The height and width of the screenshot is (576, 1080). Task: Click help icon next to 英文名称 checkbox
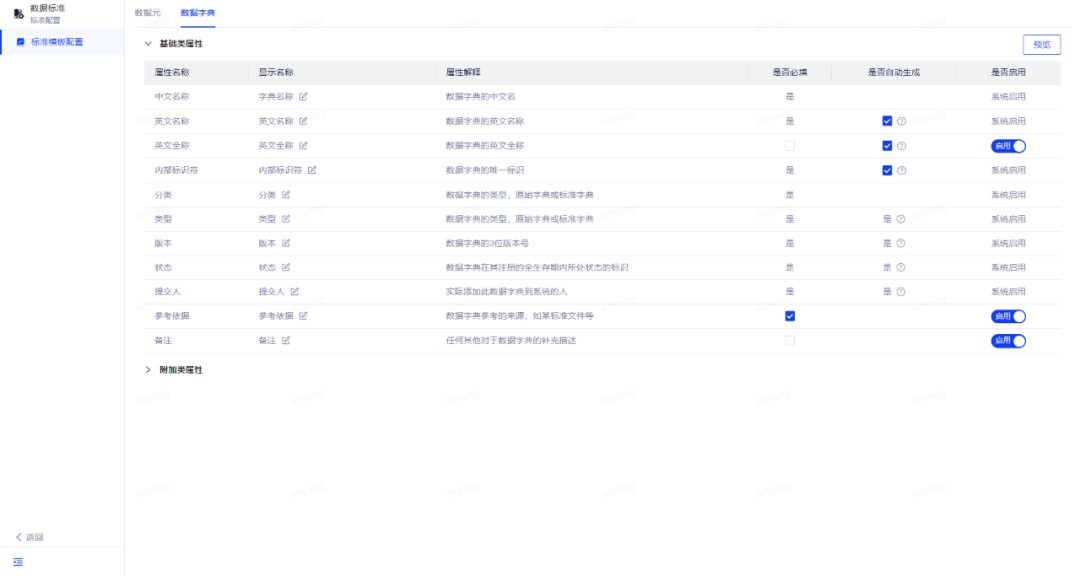[901, 121]
